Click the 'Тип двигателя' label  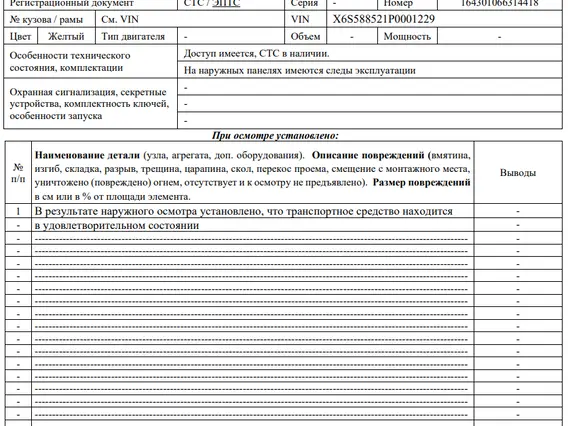[x=133, y=37]
